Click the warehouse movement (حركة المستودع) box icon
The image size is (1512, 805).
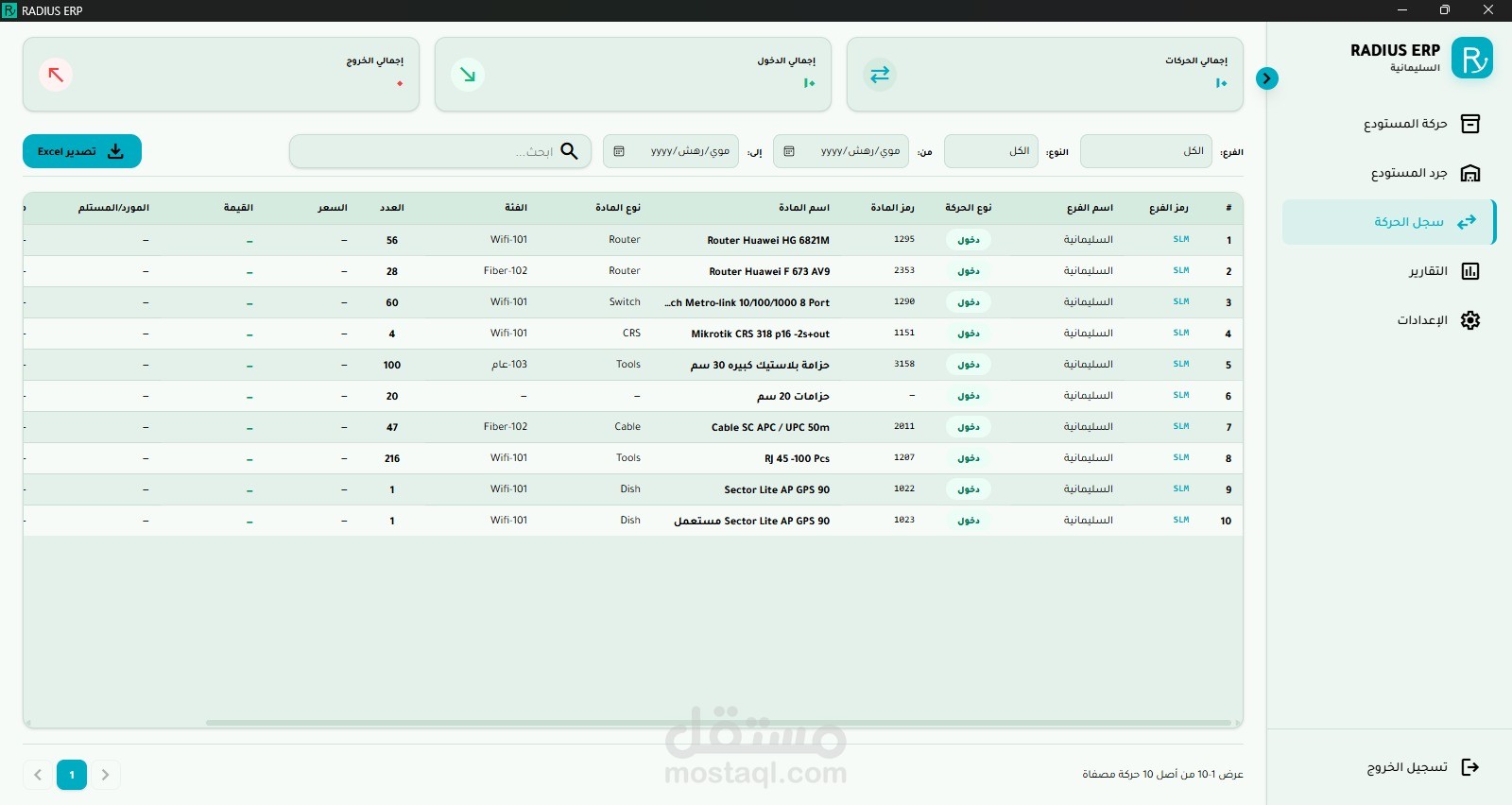click(x=1470, y=124)
